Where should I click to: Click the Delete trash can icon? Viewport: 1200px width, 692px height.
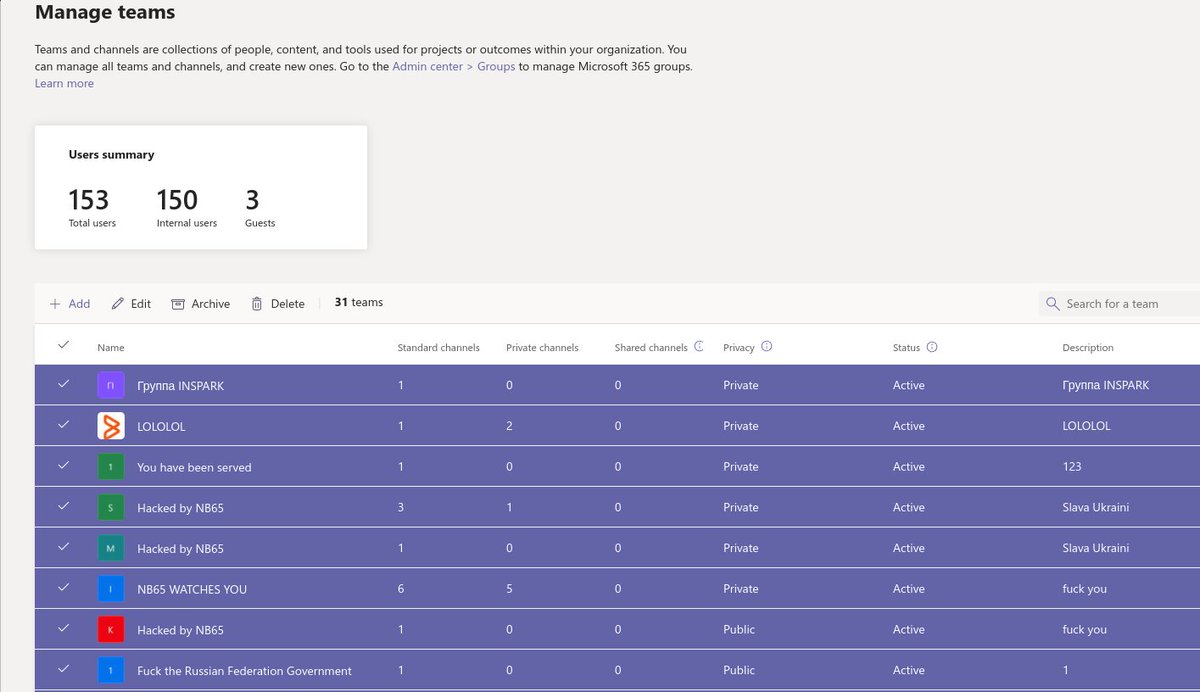pyautogui.click(x=257, y=304)
